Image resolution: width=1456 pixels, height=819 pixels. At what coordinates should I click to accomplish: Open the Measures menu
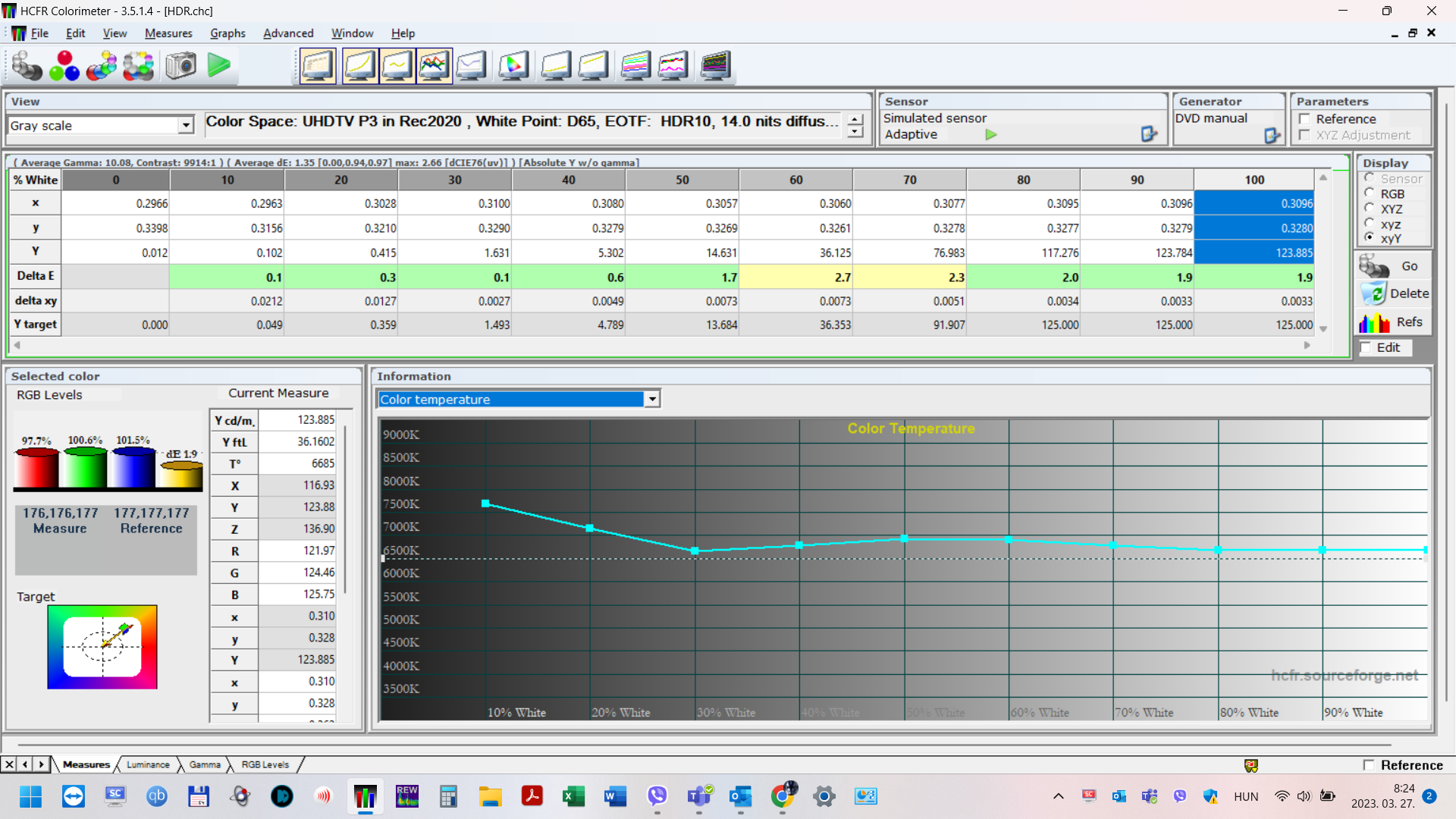[x=168, y=33]
